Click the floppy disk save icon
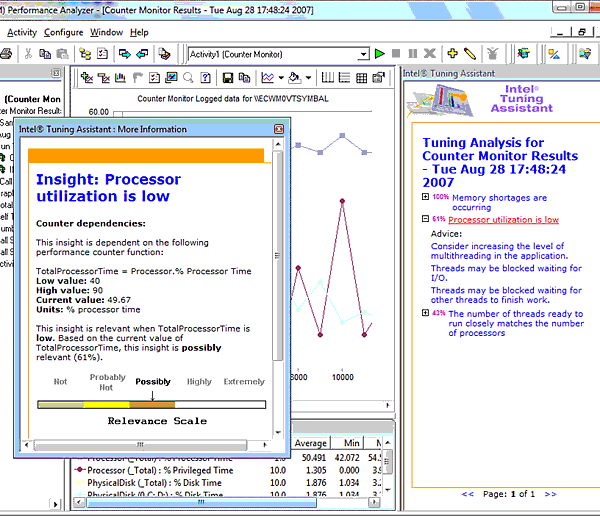Screen dimensions: 600x516 (228, 78)
